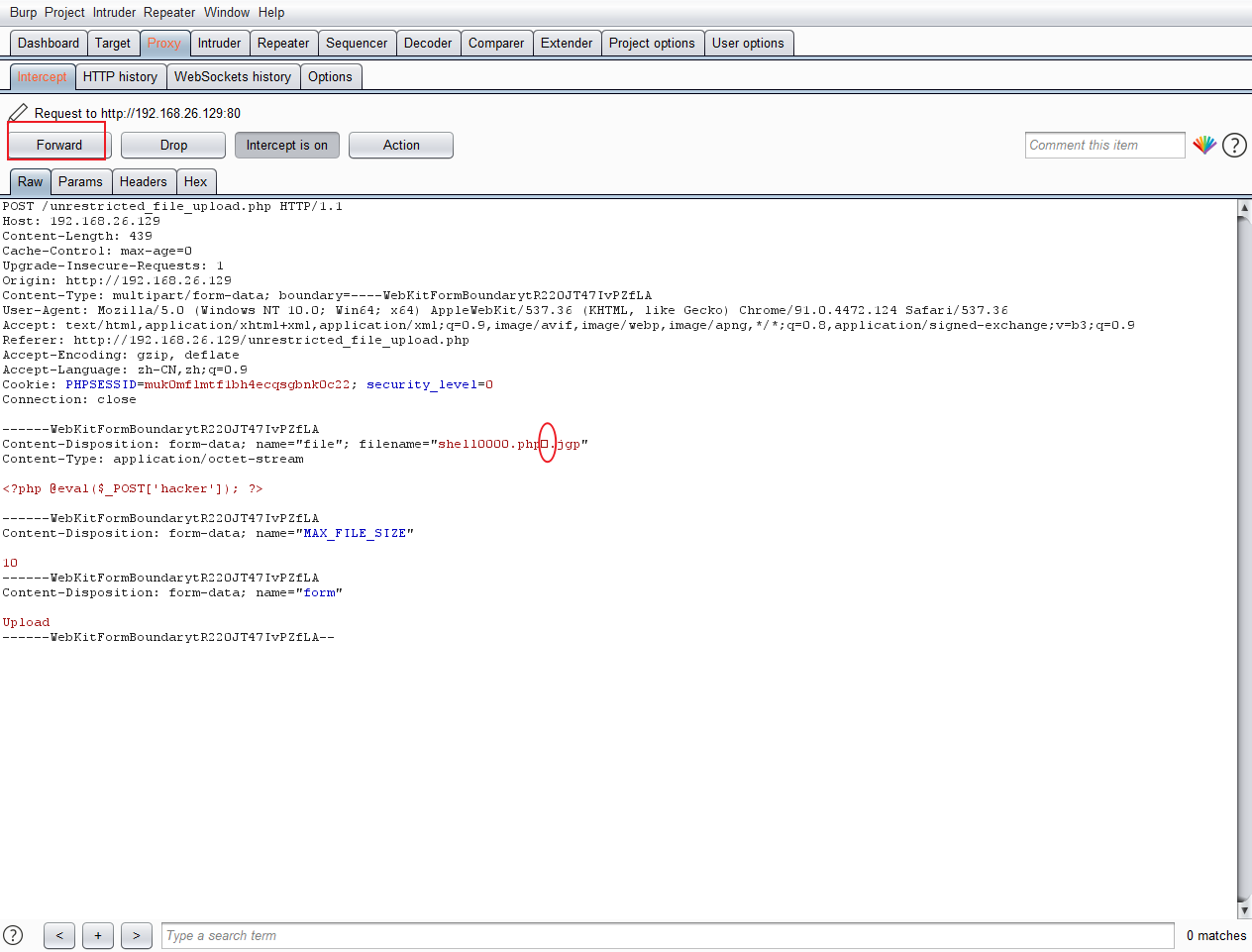Viewport: 1252px width, 952px height.
Task: Click the application/octet-stream Content-Type line
Action: pos(154,459)
